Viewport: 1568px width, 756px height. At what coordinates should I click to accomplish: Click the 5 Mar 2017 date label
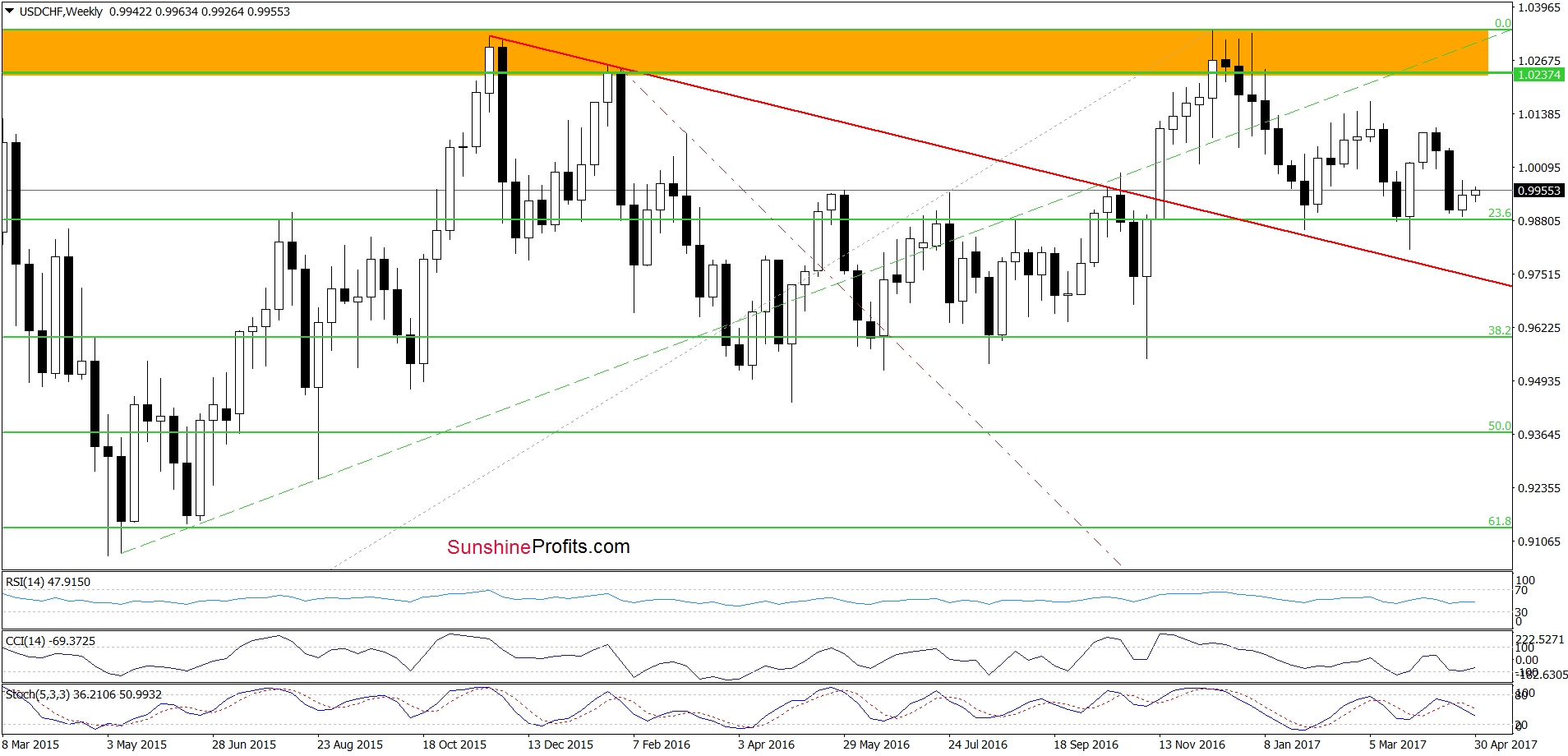tap(1398, 744)
